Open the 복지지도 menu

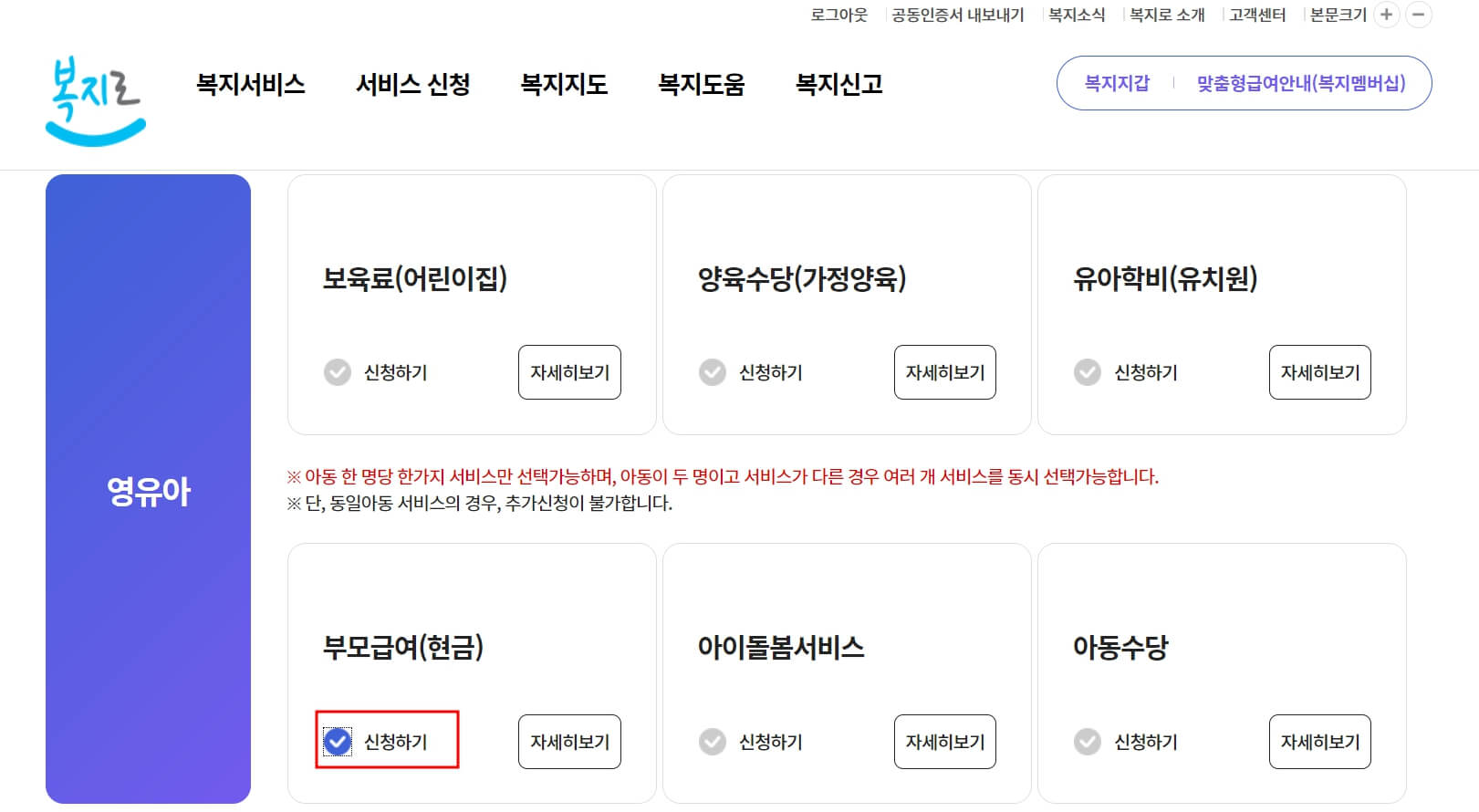pos(564,85)
